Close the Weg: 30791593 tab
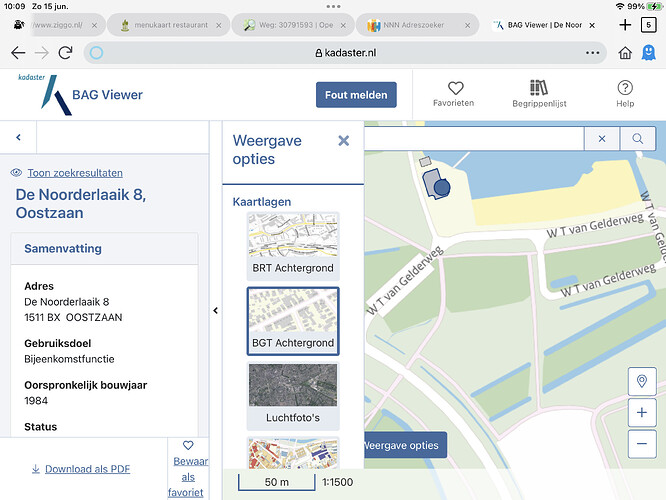Screen dimensions: 666x500 343,25
